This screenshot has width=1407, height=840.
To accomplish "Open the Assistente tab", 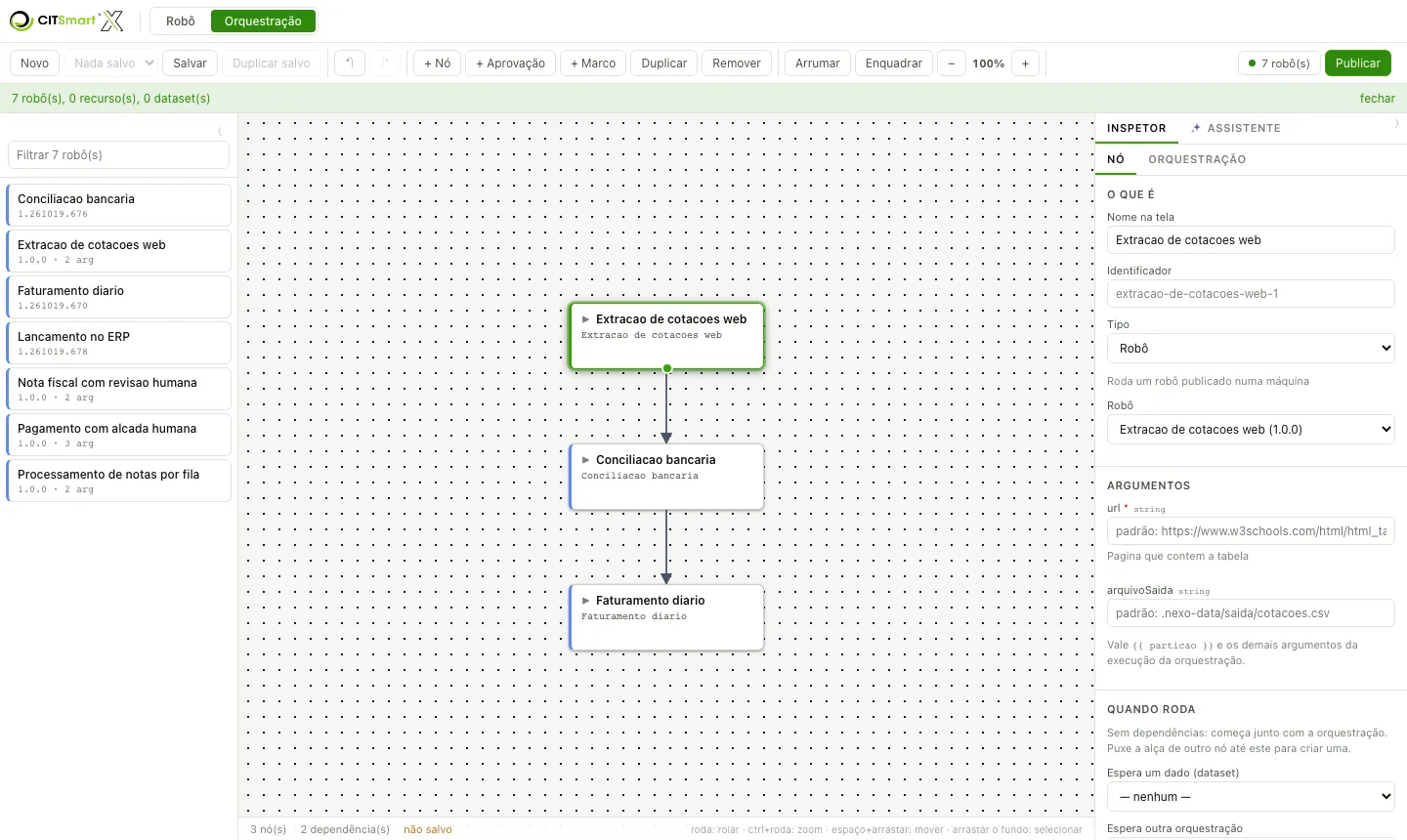I will (1236, 128).
